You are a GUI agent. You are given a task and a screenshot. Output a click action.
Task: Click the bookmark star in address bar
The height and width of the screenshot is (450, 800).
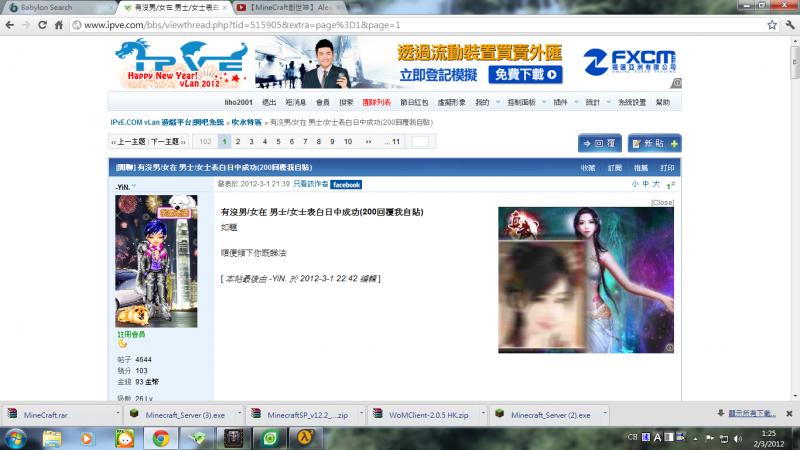click(769, 24)
